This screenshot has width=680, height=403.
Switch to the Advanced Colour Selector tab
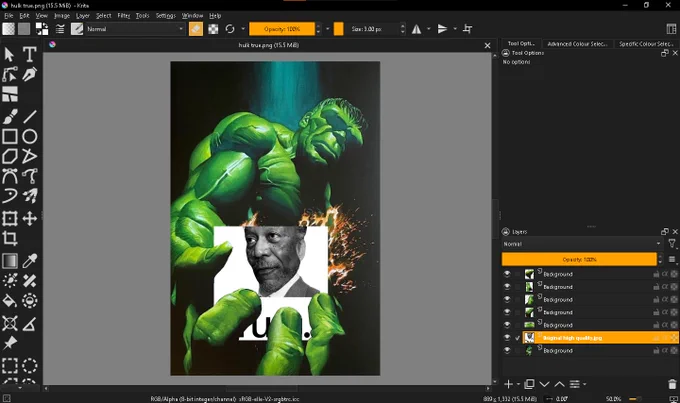(x=578, y=44)
